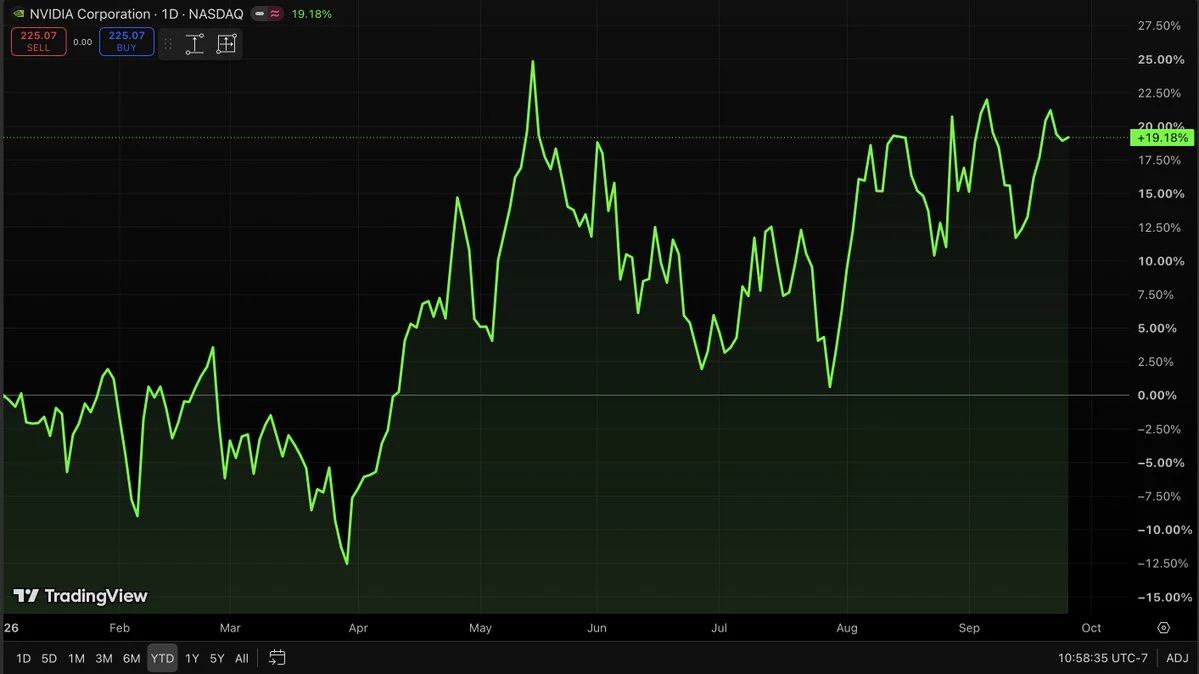Click the Oct label on the time axis

pos(1091,627)
